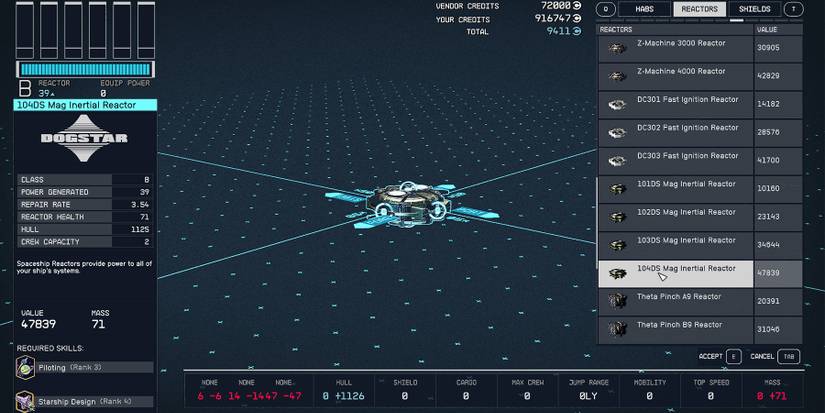The width and height of the screenshot is (825, 413).
Task: Click the T next-category key button
Action: coord(793,9)
